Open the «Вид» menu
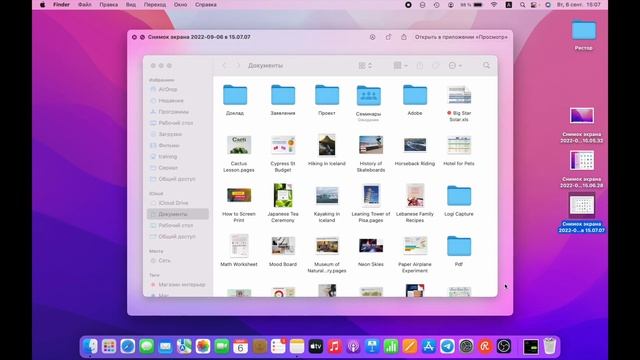The width and height of the screenshot is (640, 360). (x=131, y=4)
